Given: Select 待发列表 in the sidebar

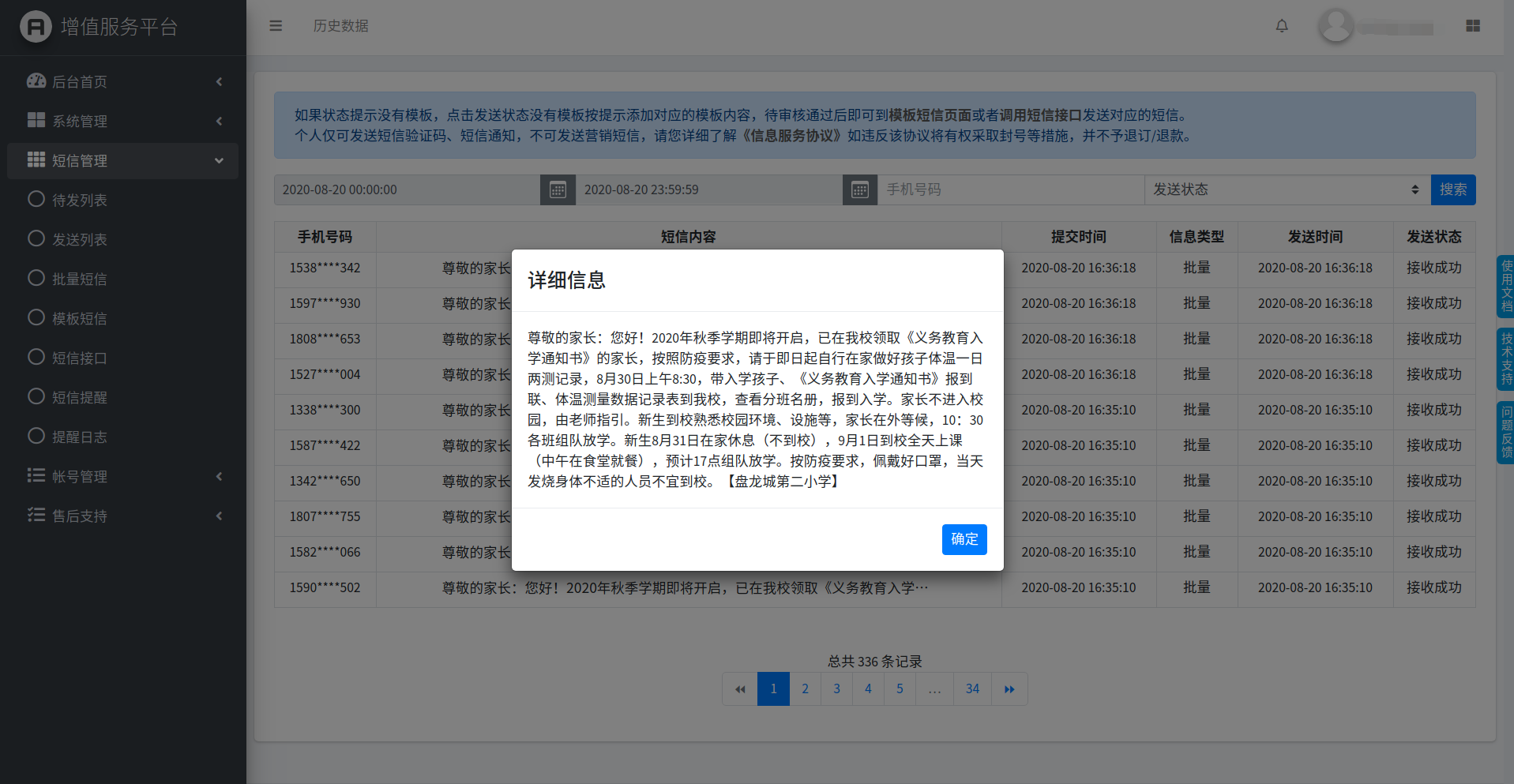Looking at the screenshot, I should 79,201.
